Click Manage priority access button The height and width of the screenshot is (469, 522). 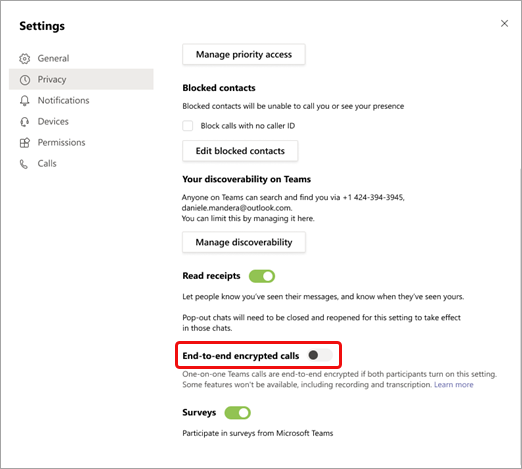(x=244, y=54)
